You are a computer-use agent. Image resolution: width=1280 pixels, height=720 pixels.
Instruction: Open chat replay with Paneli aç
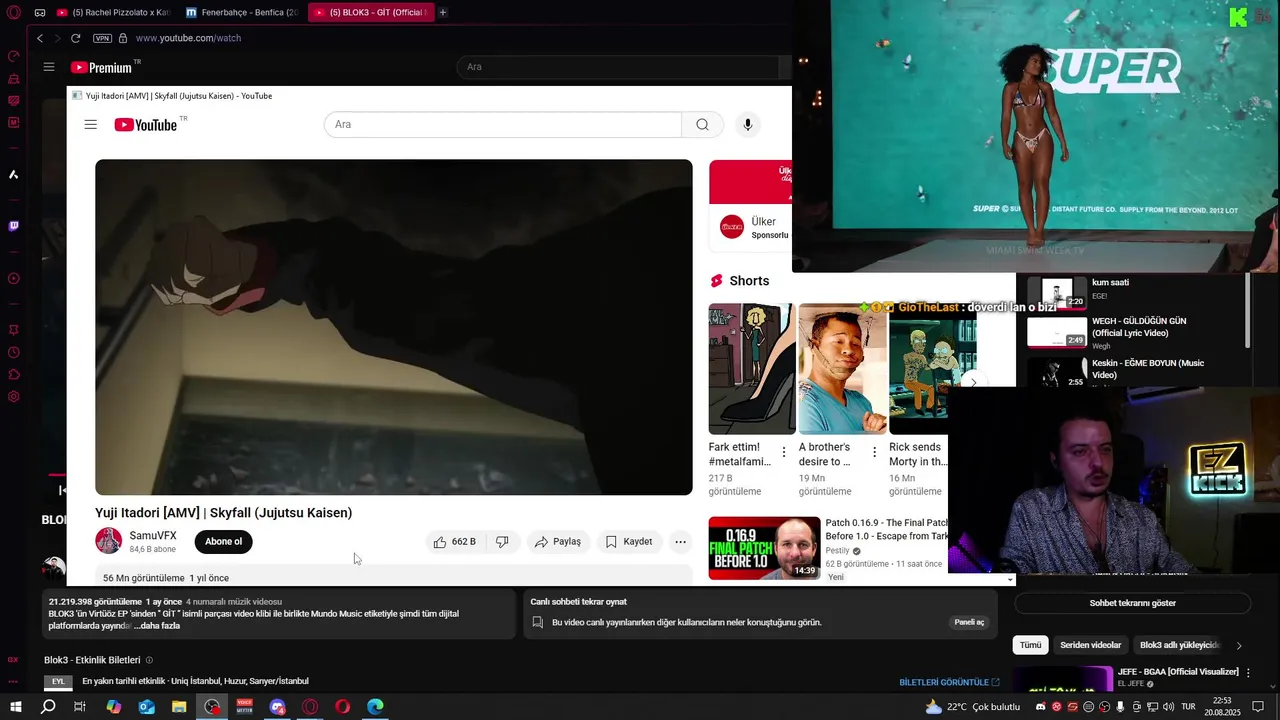[x=969, y=622]
